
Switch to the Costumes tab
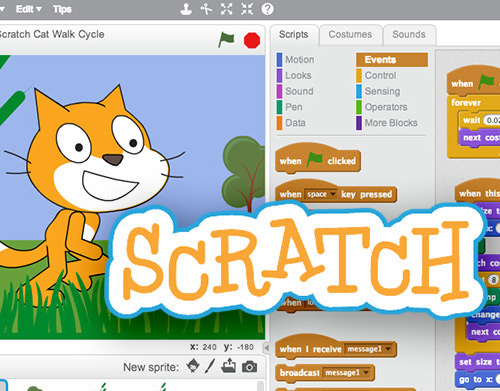[x=350, y=35]
